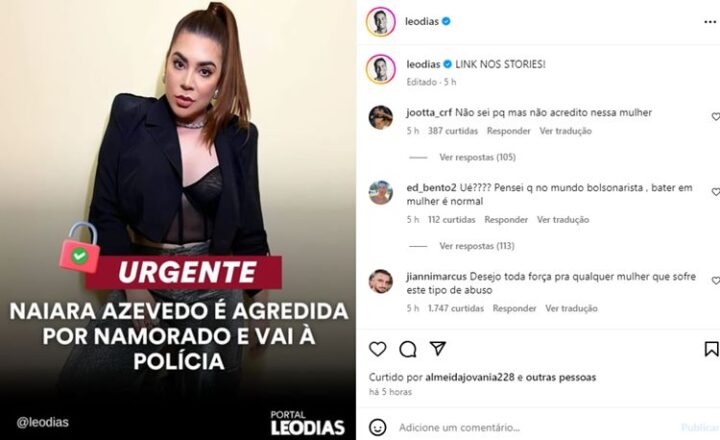Open emoji picker smiley icon
This screenshot has height=440, width=720.
point(377,428)
